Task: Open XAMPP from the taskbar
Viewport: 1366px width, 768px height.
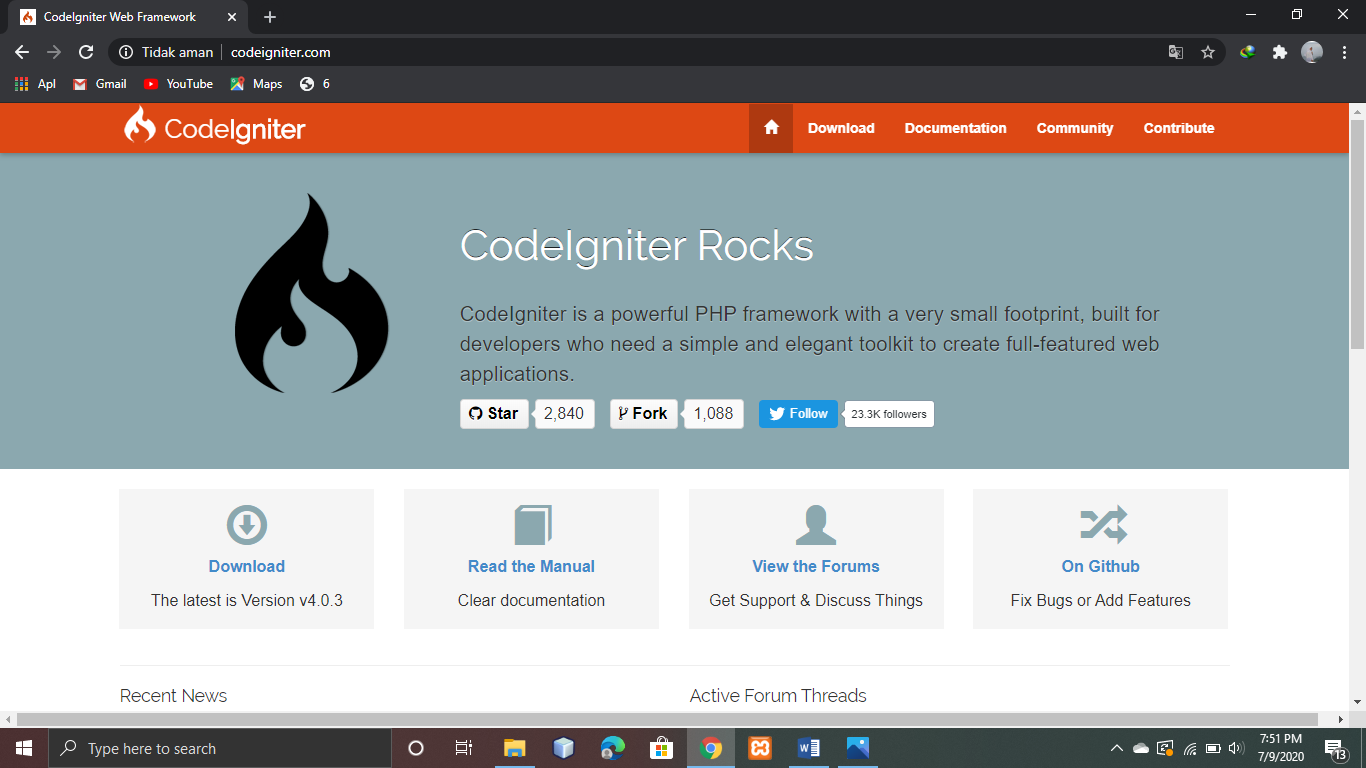Action: click(760, 748)
